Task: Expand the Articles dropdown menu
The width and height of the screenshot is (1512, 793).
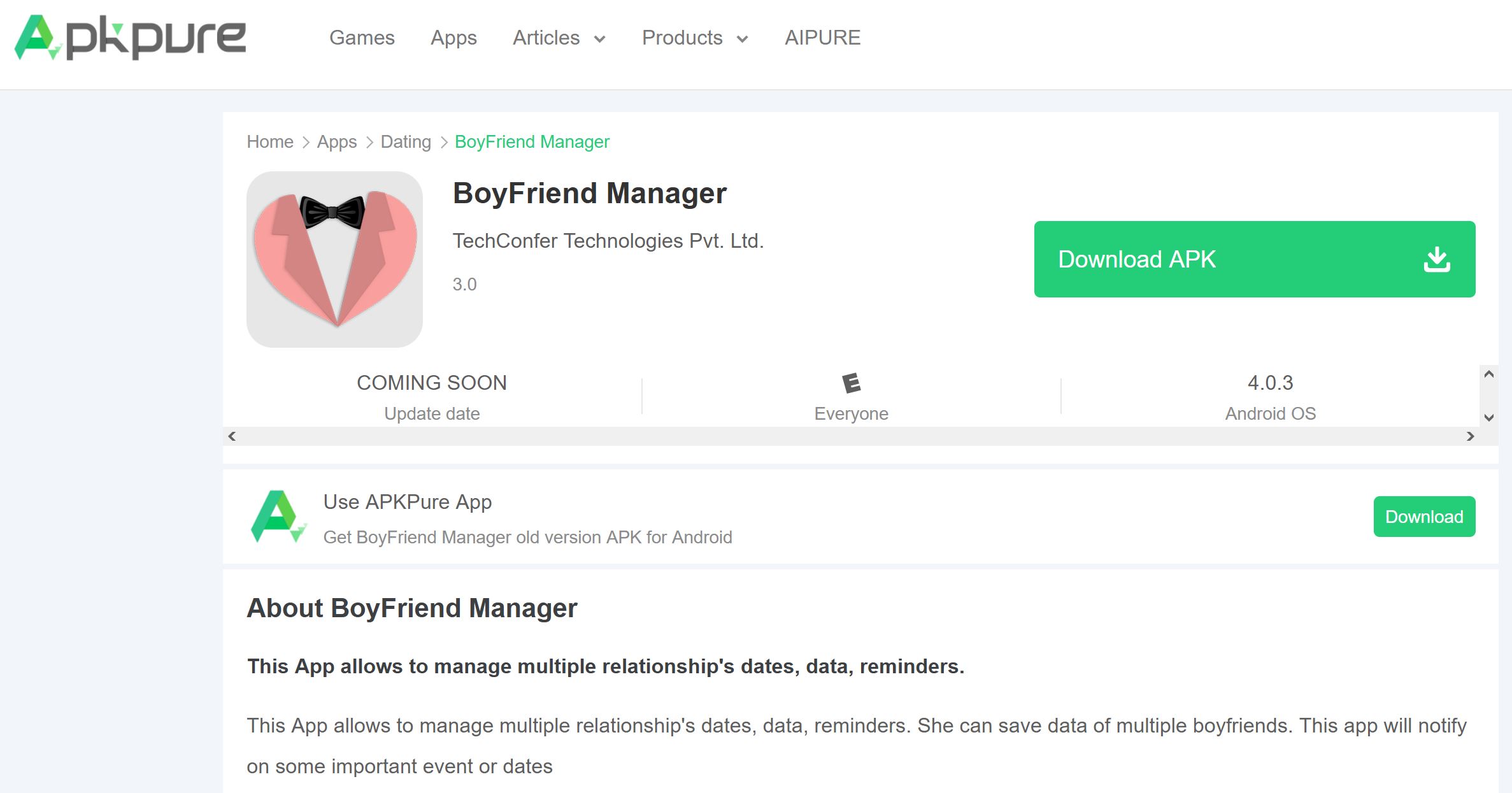Action: click(559, 38)
